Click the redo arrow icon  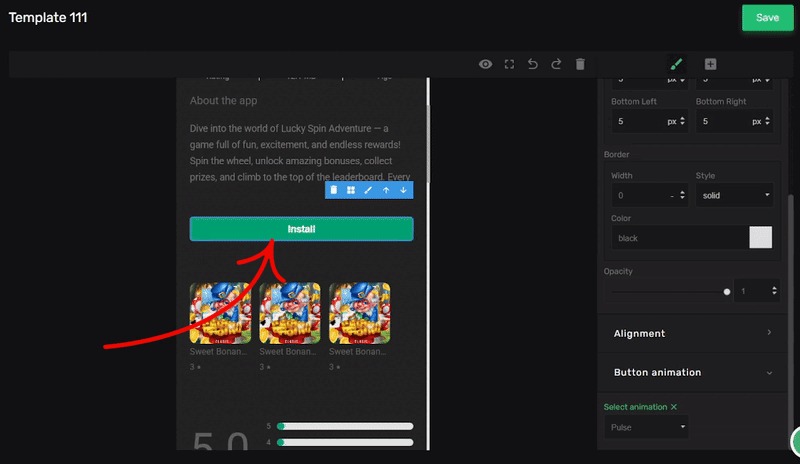556,64
